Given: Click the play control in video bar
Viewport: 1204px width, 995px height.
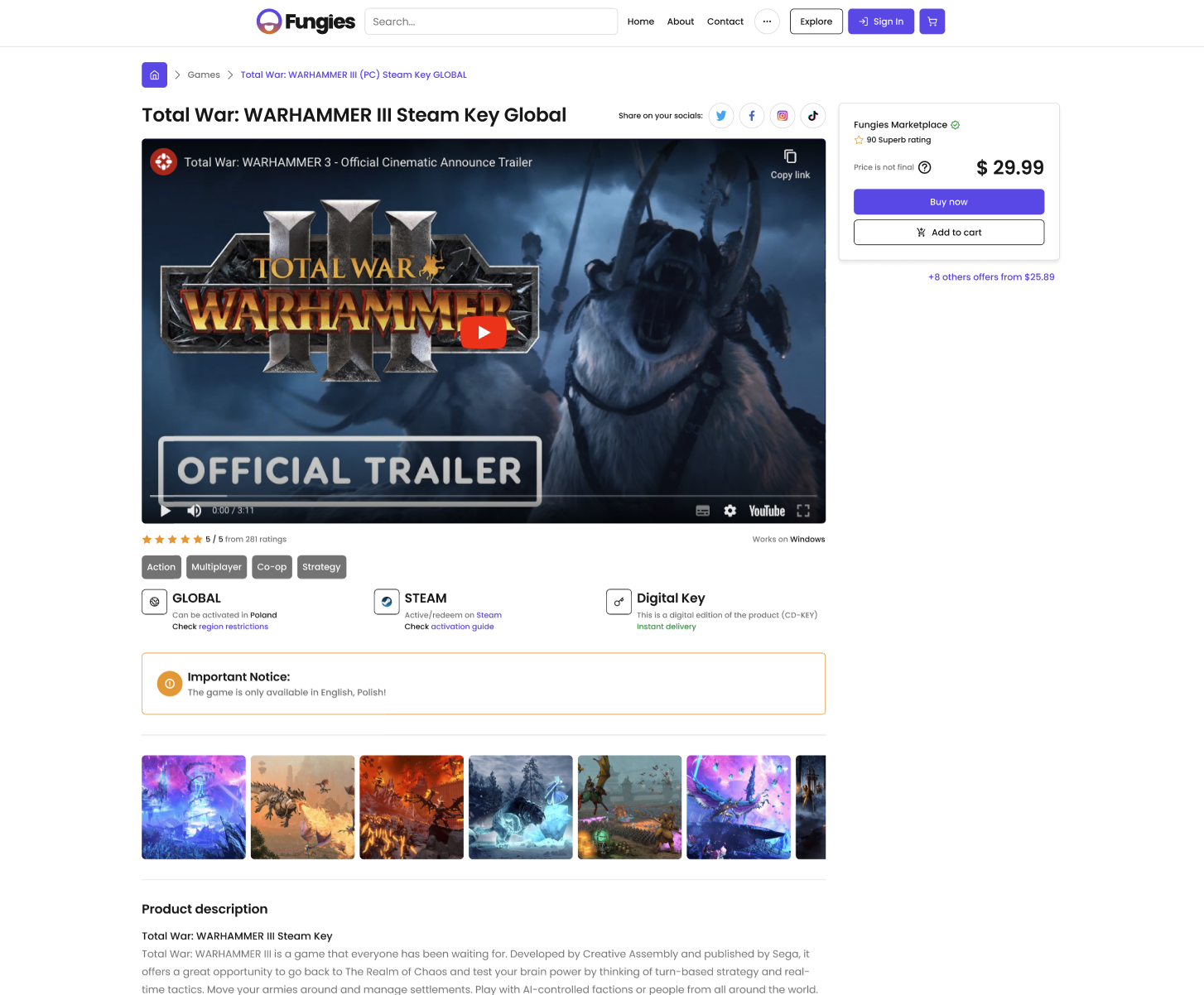Looking at the screenshot, I should (x=166, y=511).
